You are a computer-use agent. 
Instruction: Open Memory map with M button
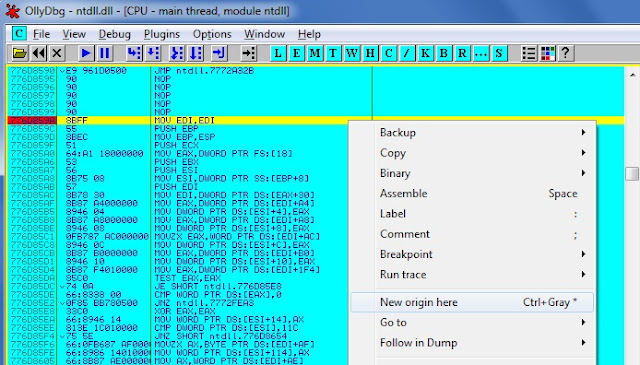pos(315,53)
